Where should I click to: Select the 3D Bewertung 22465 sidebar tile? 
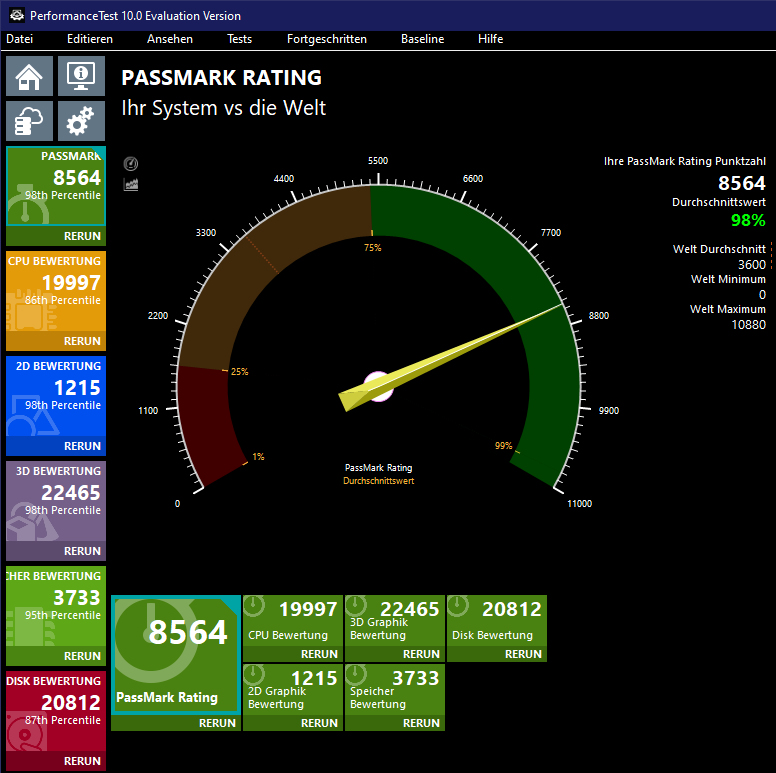point(56,500)
